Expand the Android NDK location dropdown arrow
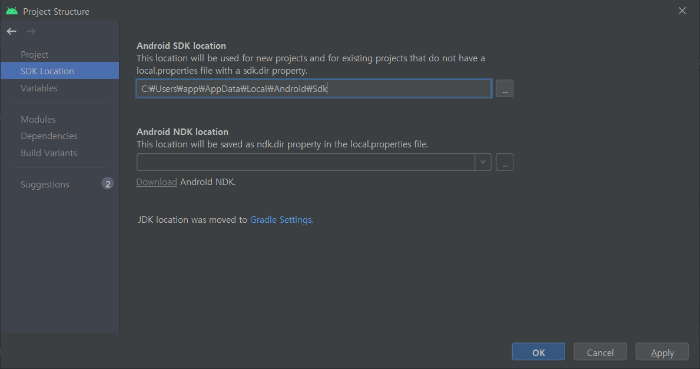700x369 pixels. [483, 162]
